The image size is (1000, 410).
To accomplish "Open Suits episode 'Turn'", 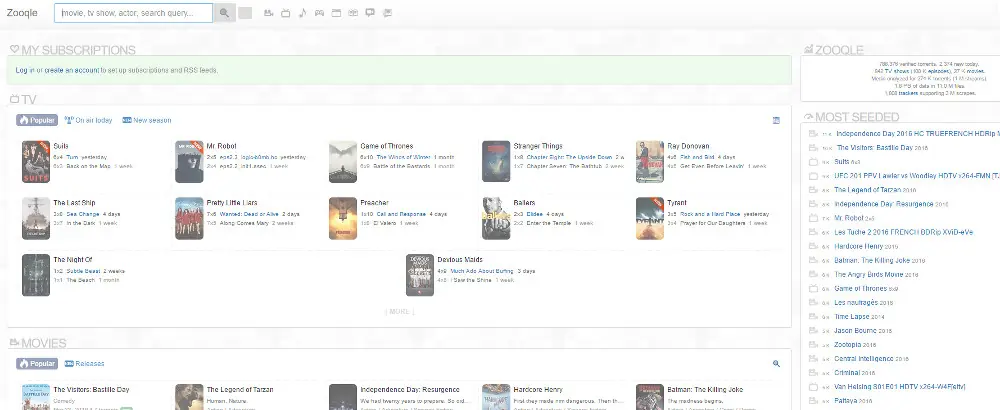I will [x=72, y=157].
